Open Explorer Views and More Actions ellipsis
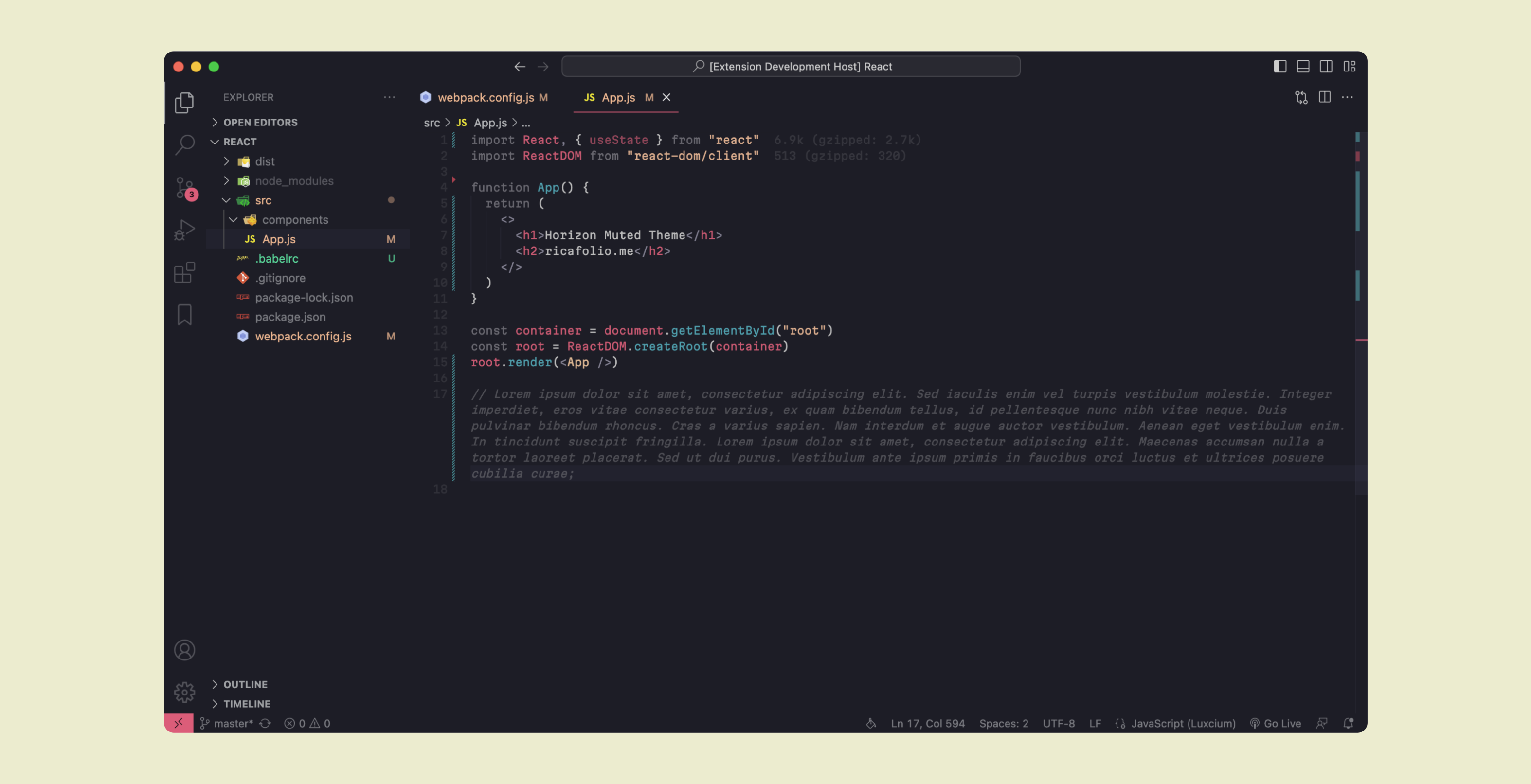The image size is (1531, 784). pos(389,97)
